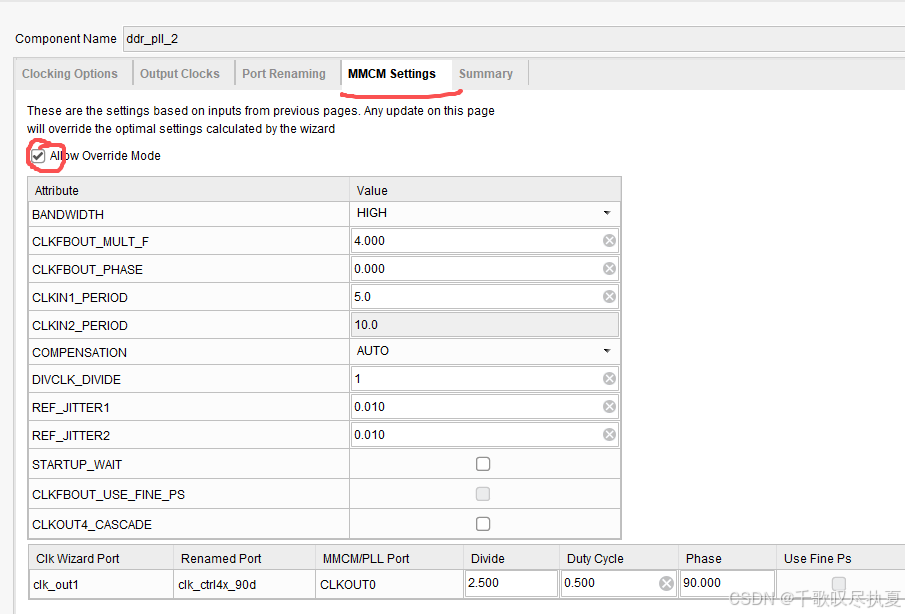Enable CLKOUT4_CASCADE checkbox
Image resolution: width=905 pixels, height=614 pixels.
click(x=483, y=524)
